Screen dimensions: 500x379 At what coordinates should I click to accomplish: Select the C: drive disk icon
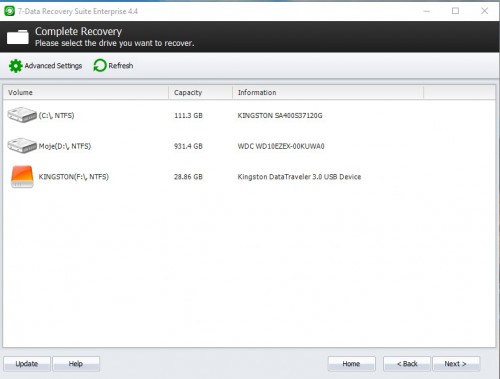pos(22,115)
